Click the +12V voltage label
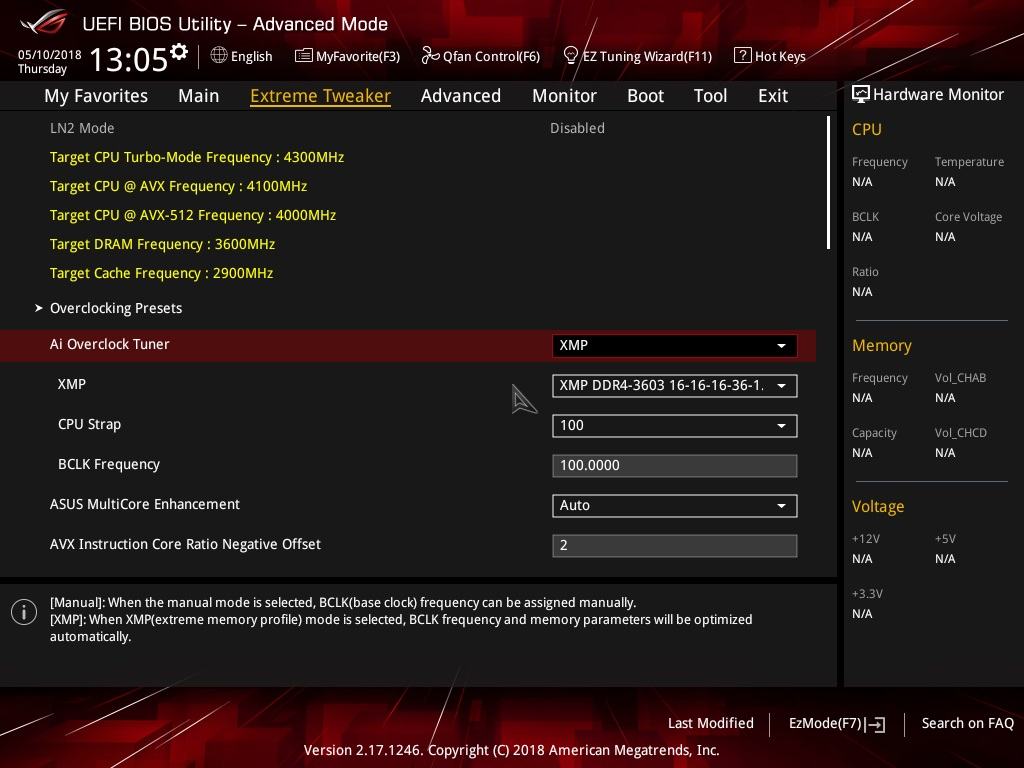Image resolution: width=1024 pixels, height=768 pixels. (x=866, y=539)
